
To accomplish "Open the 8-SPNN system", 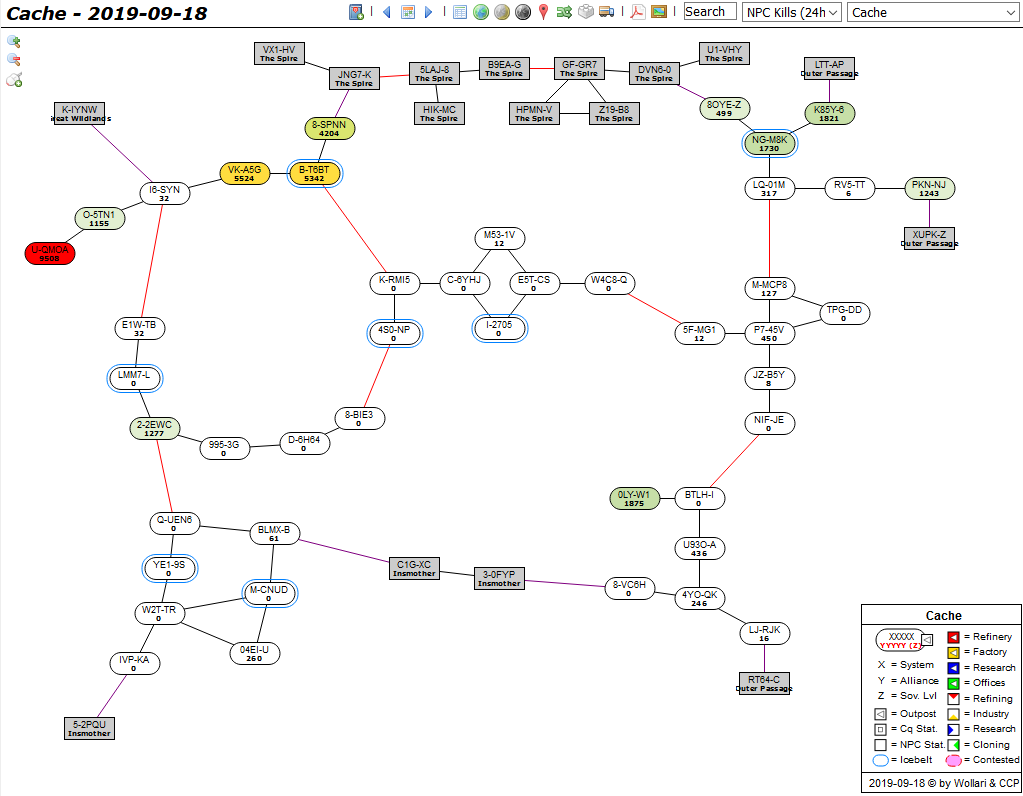I will pos(329,129).
